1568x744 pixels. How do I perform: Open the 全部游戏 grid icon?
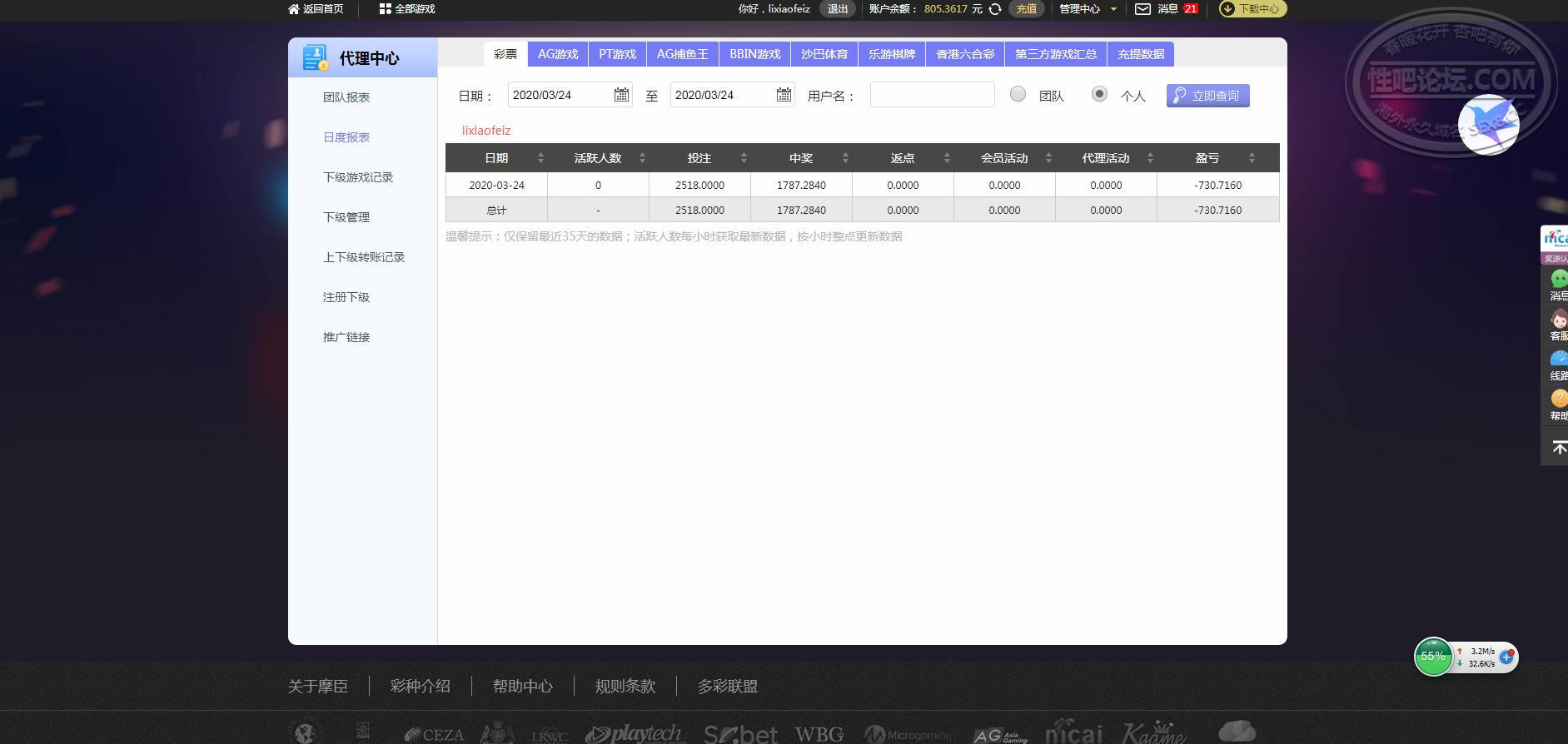(385, 9)
